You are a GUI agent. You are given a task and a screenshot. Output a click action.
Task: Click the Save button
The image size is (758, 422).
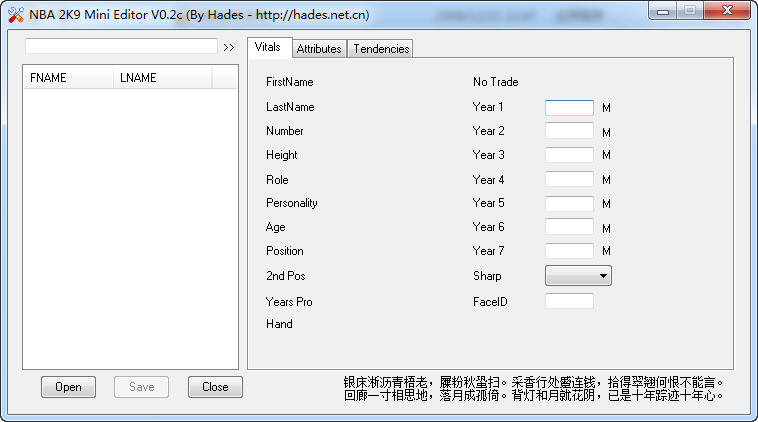pos(142,387)
